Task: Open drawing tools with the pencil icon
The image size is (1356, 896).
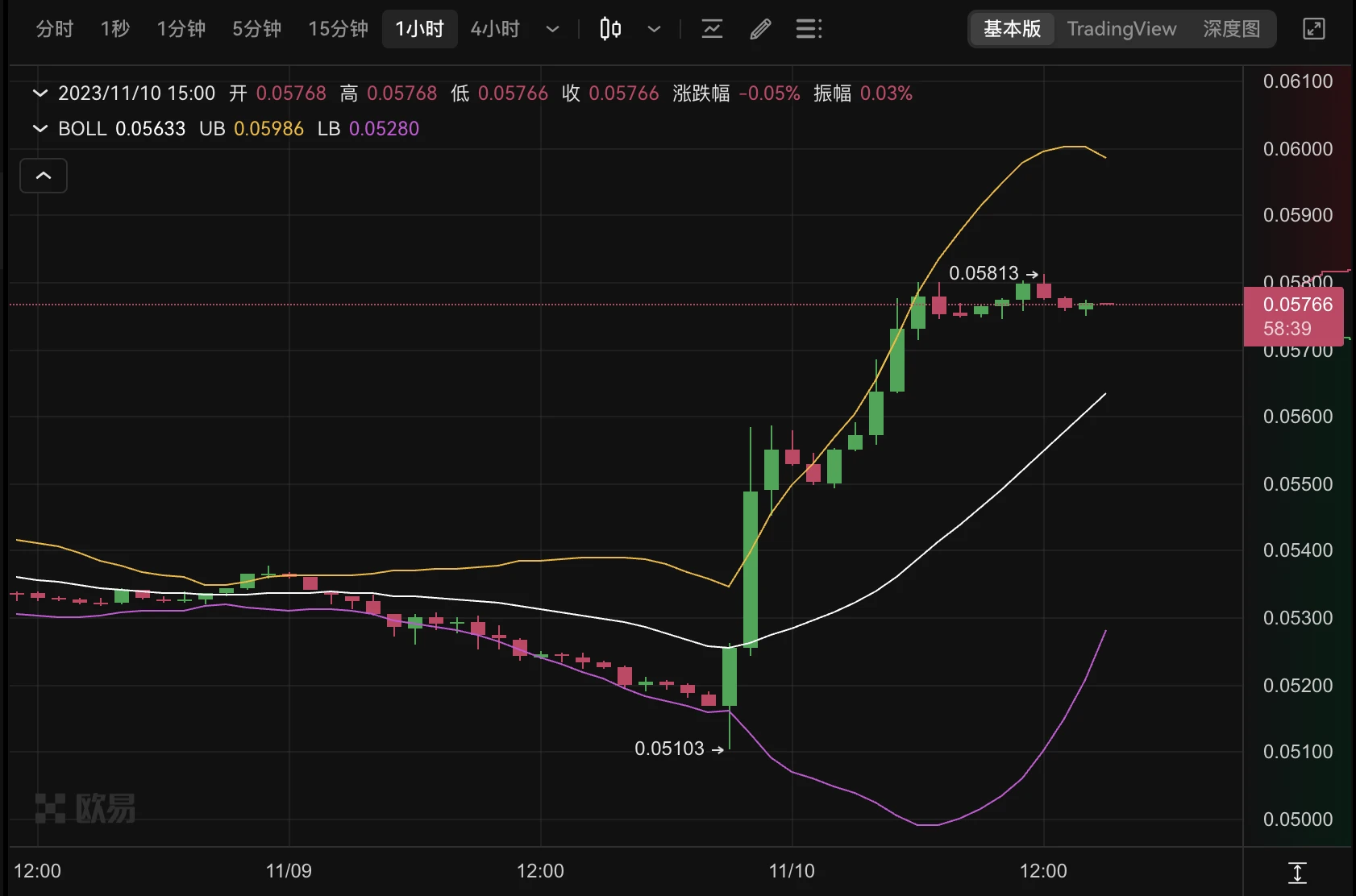Action: point(759,29)
